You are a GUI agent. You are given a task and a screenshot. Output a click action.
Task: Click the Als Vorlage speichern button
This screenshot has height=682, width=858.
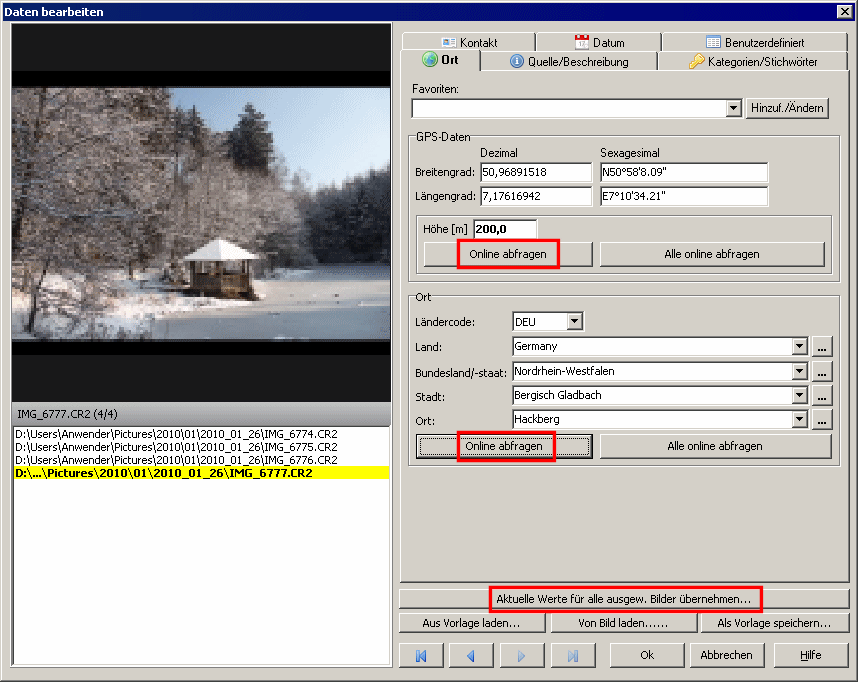click(774, 623)
